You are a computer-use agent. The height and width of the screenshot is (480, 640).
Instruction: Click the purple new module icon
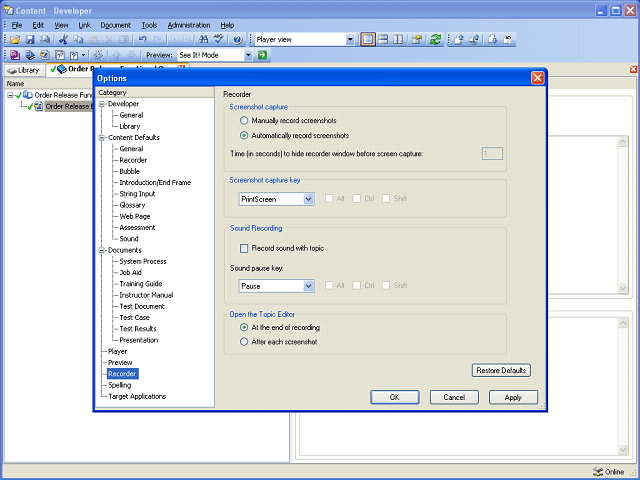(15, 55)
